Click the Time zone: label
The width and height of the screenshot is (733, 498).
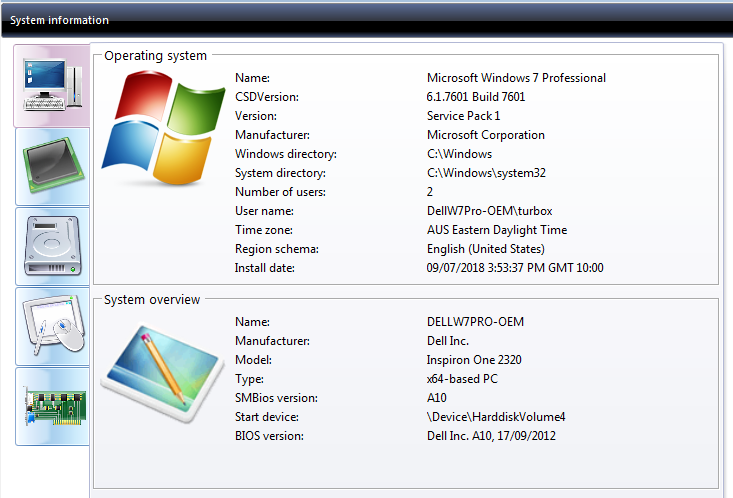pyautogui.click(x=264, y=230)
